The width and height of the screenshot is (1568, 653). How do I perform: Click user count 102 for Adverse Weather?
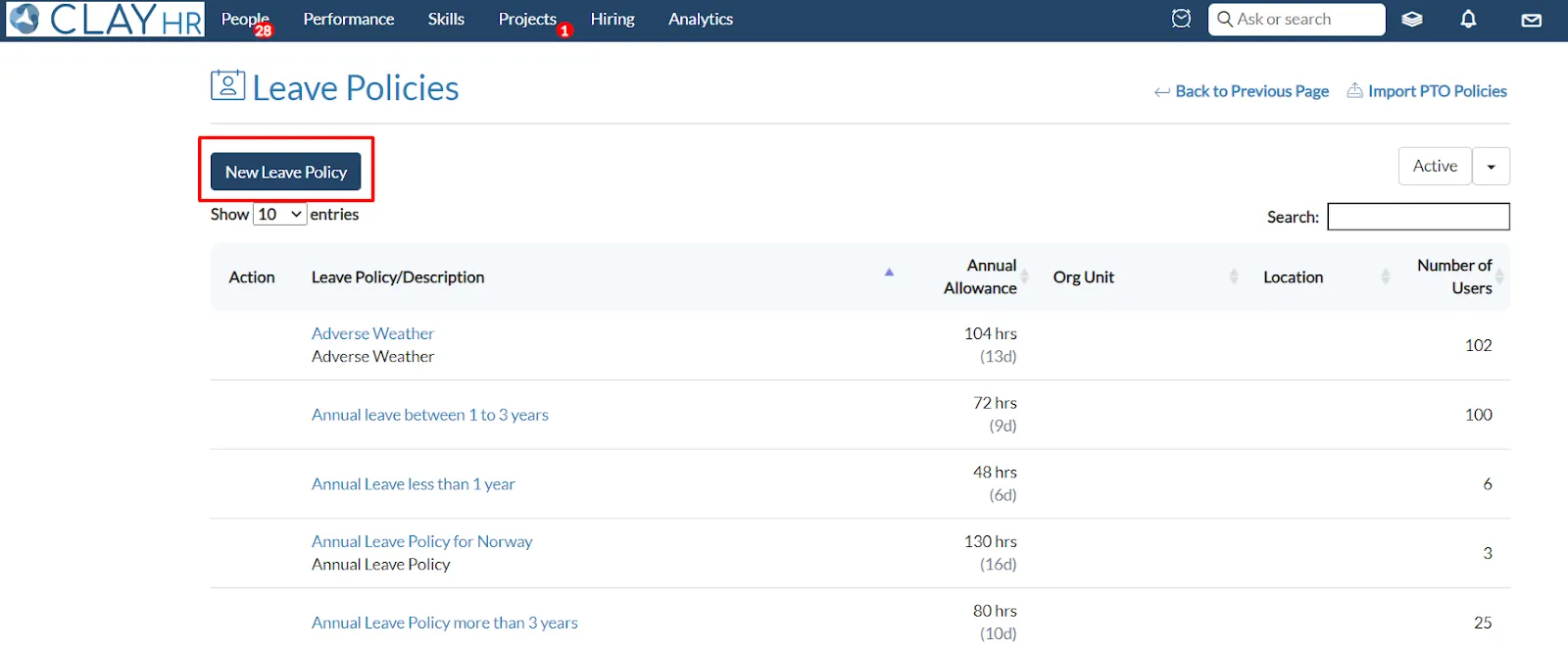[x=1478, y=345]
